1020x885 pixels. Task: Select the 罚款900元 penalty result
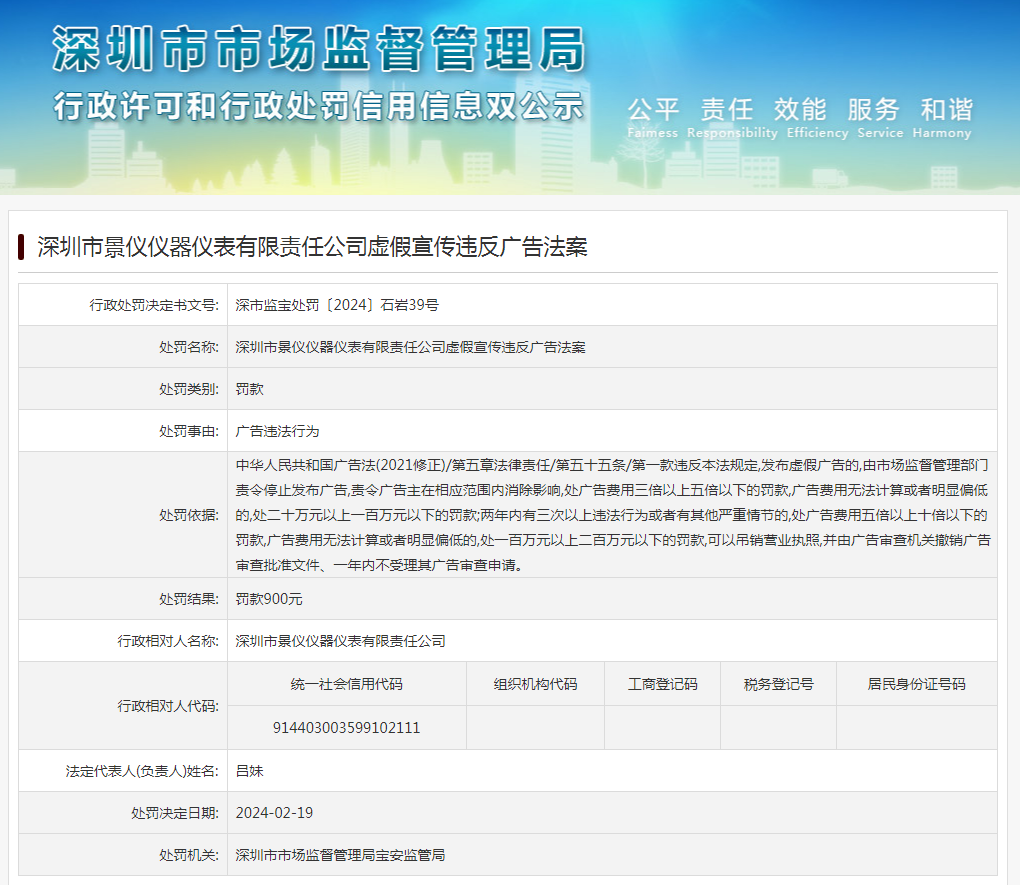(269, 599)
